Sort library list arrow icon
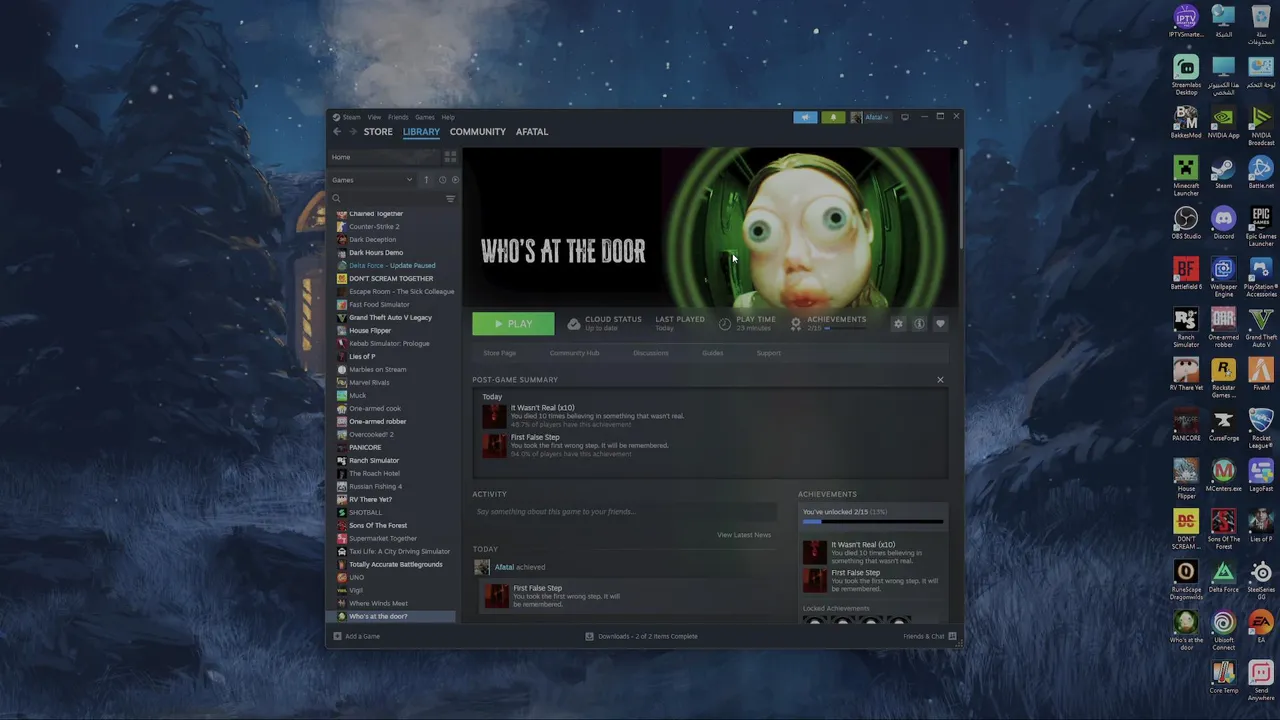 426,180
